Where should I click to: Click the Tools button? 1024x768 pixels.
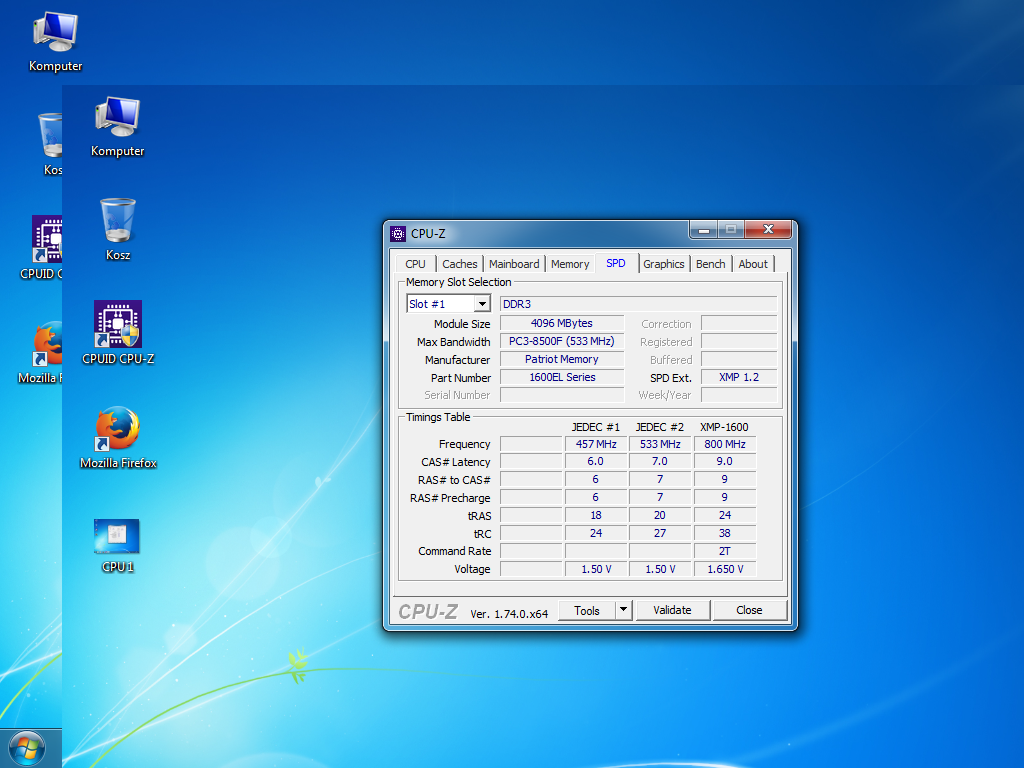pyautogui.click(x=586, y=610)
